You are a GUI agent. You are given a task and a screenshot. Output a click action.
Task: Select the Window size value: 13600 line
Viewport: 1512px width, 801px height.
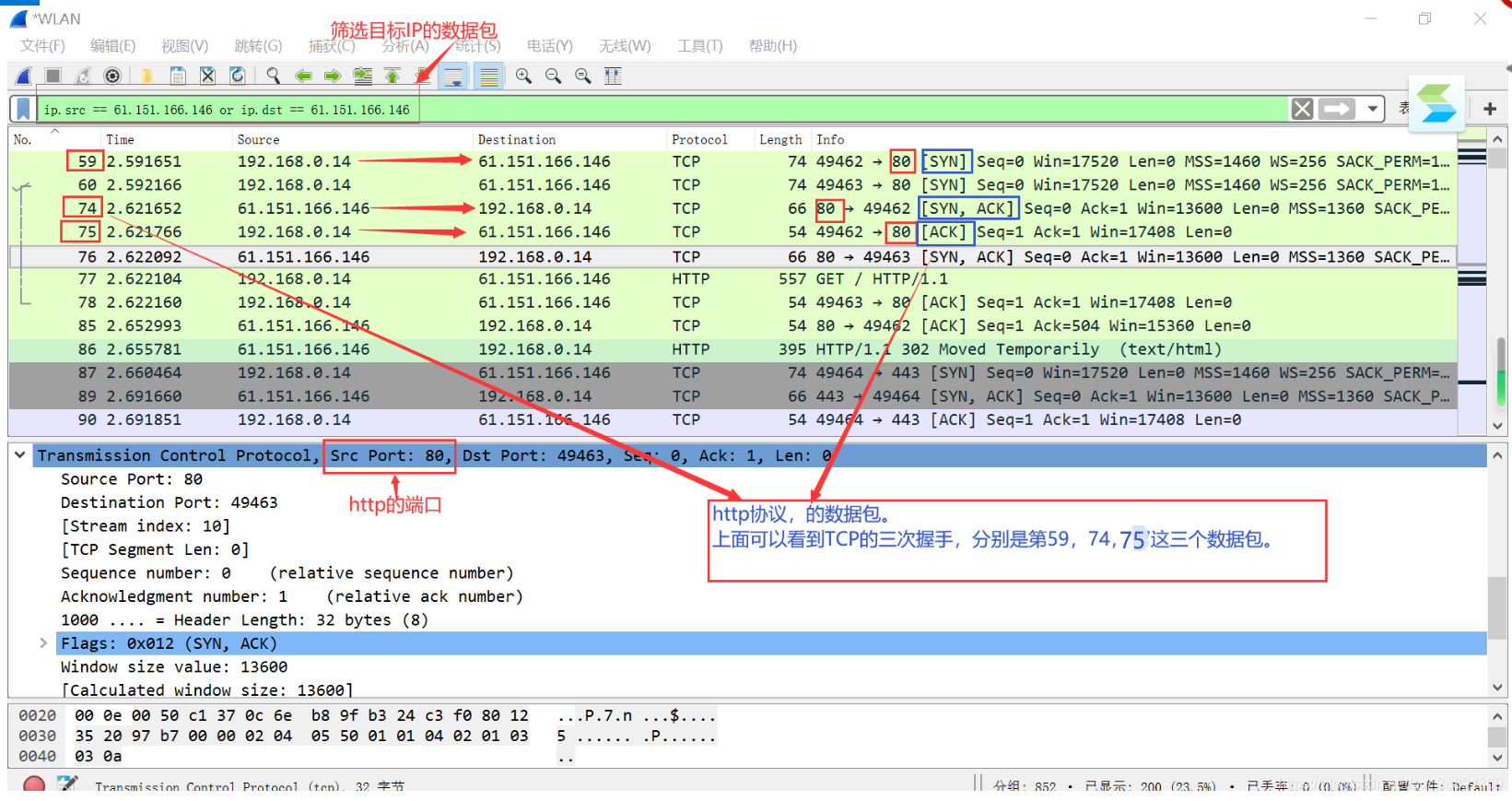[x=174, y=666]
